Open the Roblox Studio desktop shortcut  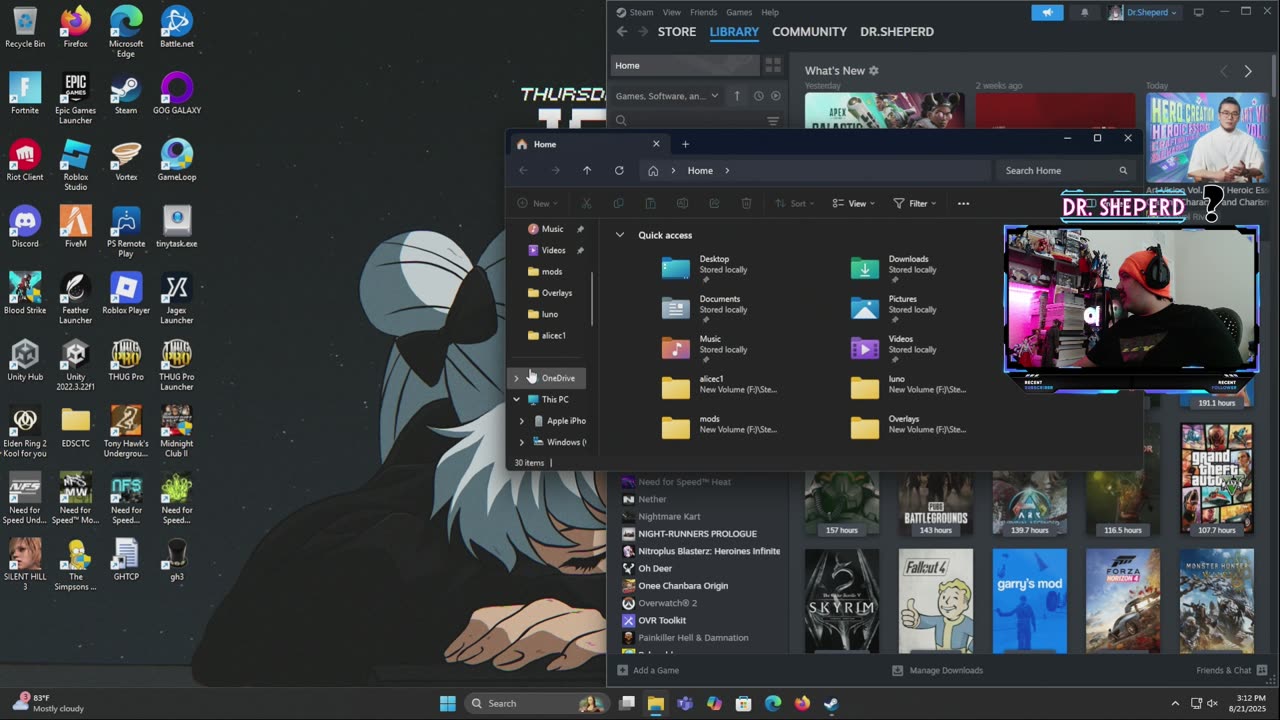pos(75,165)
